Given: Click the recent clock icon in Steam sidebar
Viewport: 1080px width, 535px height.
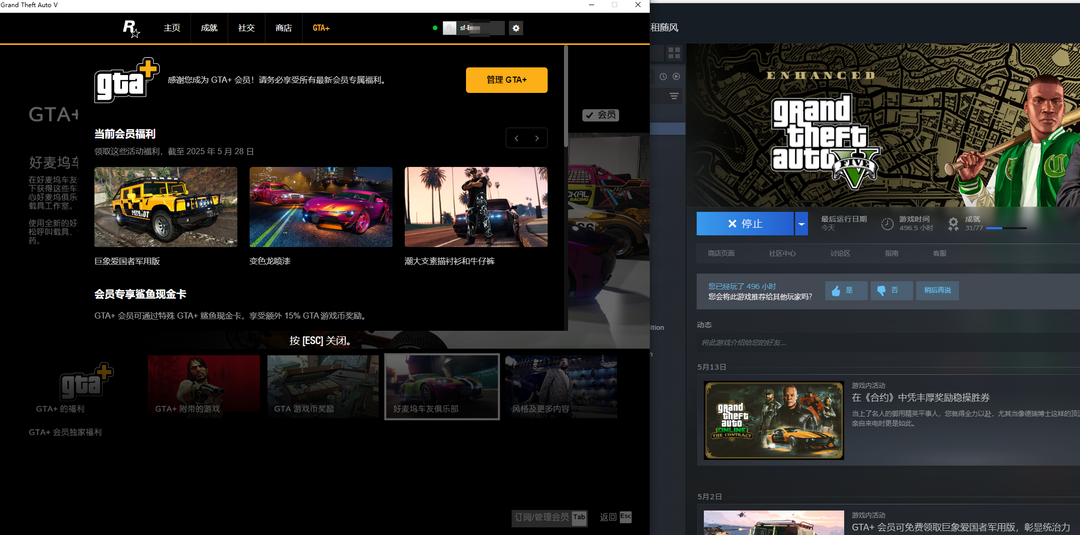Looking at the screenshot, I should click(x=663, y=76).
